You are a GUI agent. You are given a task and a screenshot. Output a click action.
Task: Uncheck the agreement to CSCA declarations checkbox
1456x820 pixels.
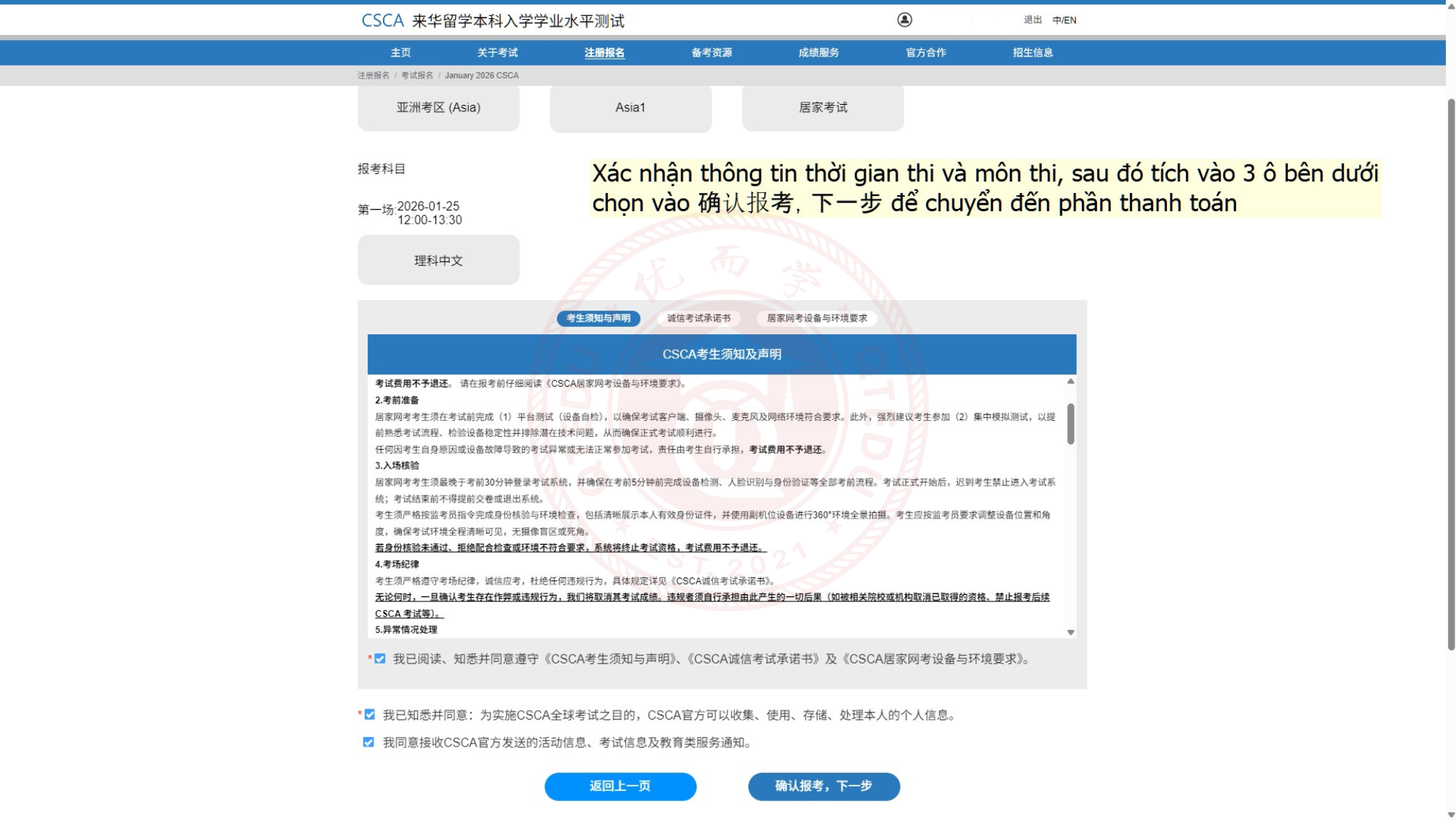click(x=380, y=658)
